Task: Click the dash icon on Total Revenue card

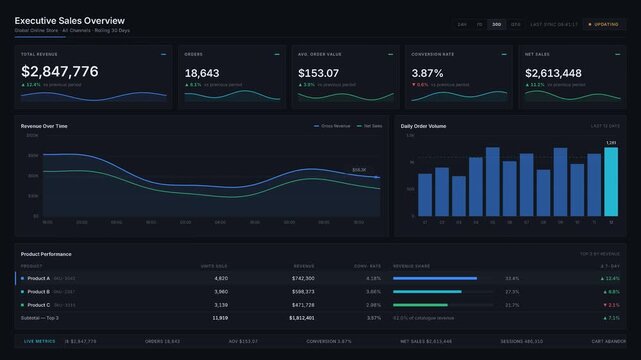Action: click(x=164, y=54)
